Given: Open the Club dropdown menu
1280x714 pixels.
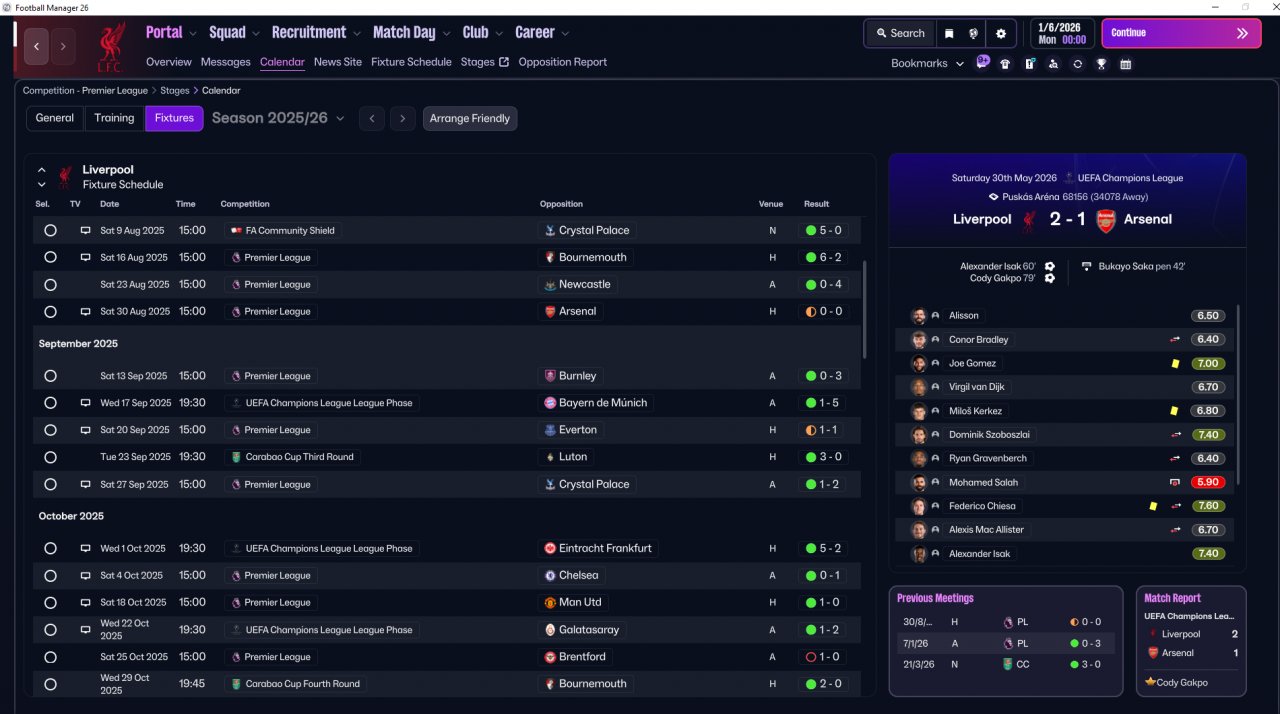Looking at the screenshot, I should pyautogui.click(x=482, y=32).
